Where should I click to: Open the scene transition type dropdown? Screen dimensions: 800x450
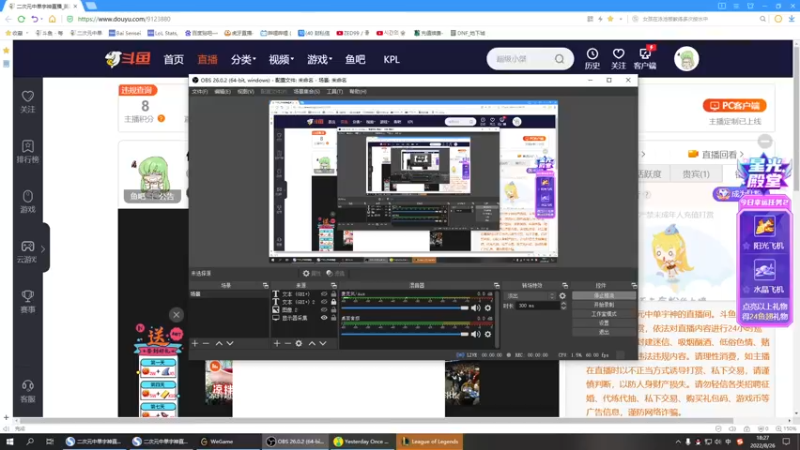point(530,296)
